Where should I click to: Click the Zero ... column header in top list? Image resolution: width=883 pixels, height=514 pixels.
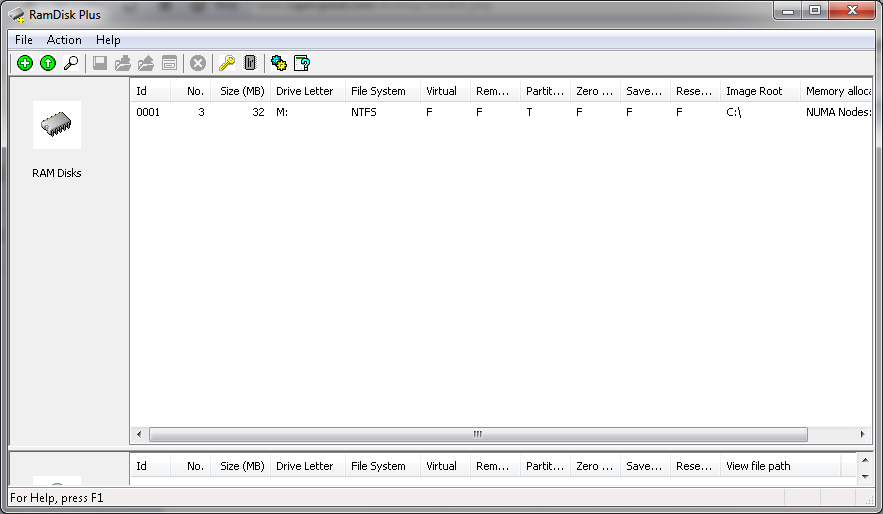pyautogui.click(x=595, y=91)
